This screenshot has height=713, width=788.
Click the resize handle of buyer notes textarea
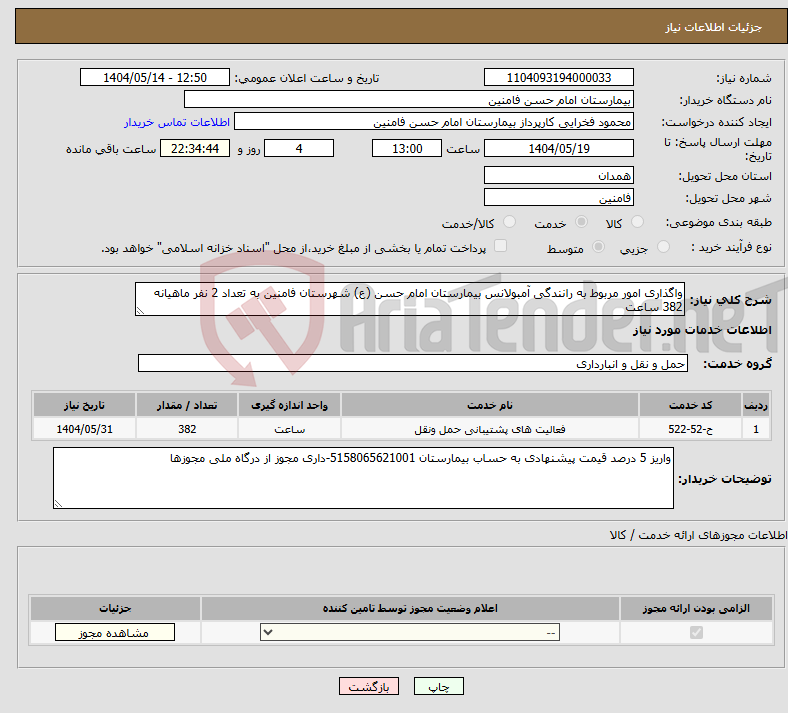tap(58, 503)
